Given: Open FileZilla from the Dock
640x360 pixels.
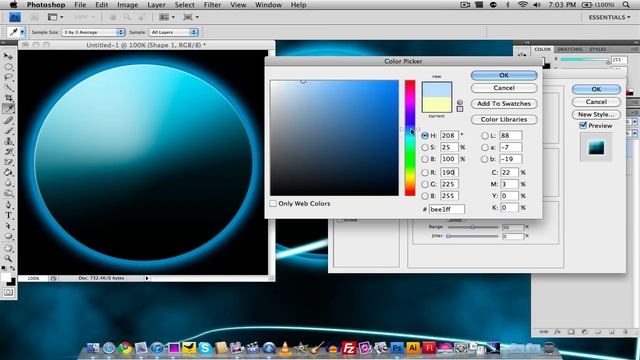Looking at the screenshot, I should 348,348.
